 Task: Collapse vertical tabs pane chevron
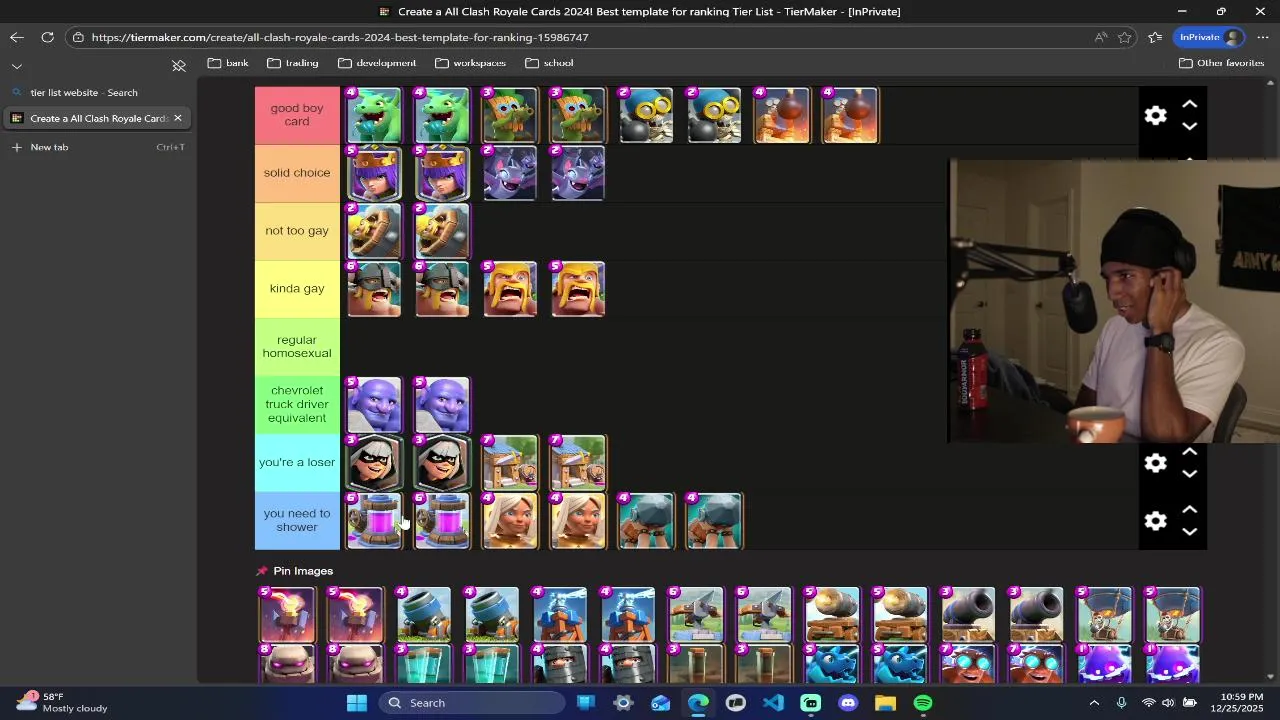pyautogui.click(x=17, y=66)
